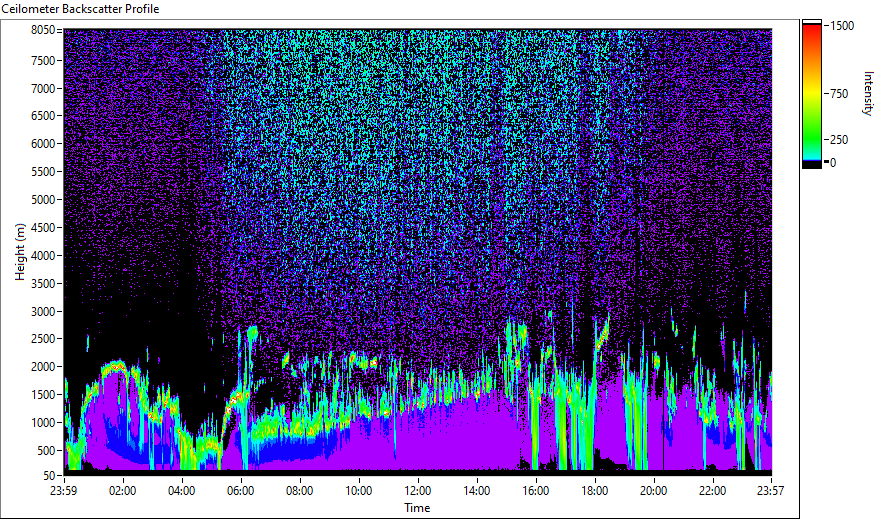Image resolution: width=878 pixels, height=519 pixels.
Task: Click the 06:00 time tick label
Action: pyautogui.click(x=240, y=491)
